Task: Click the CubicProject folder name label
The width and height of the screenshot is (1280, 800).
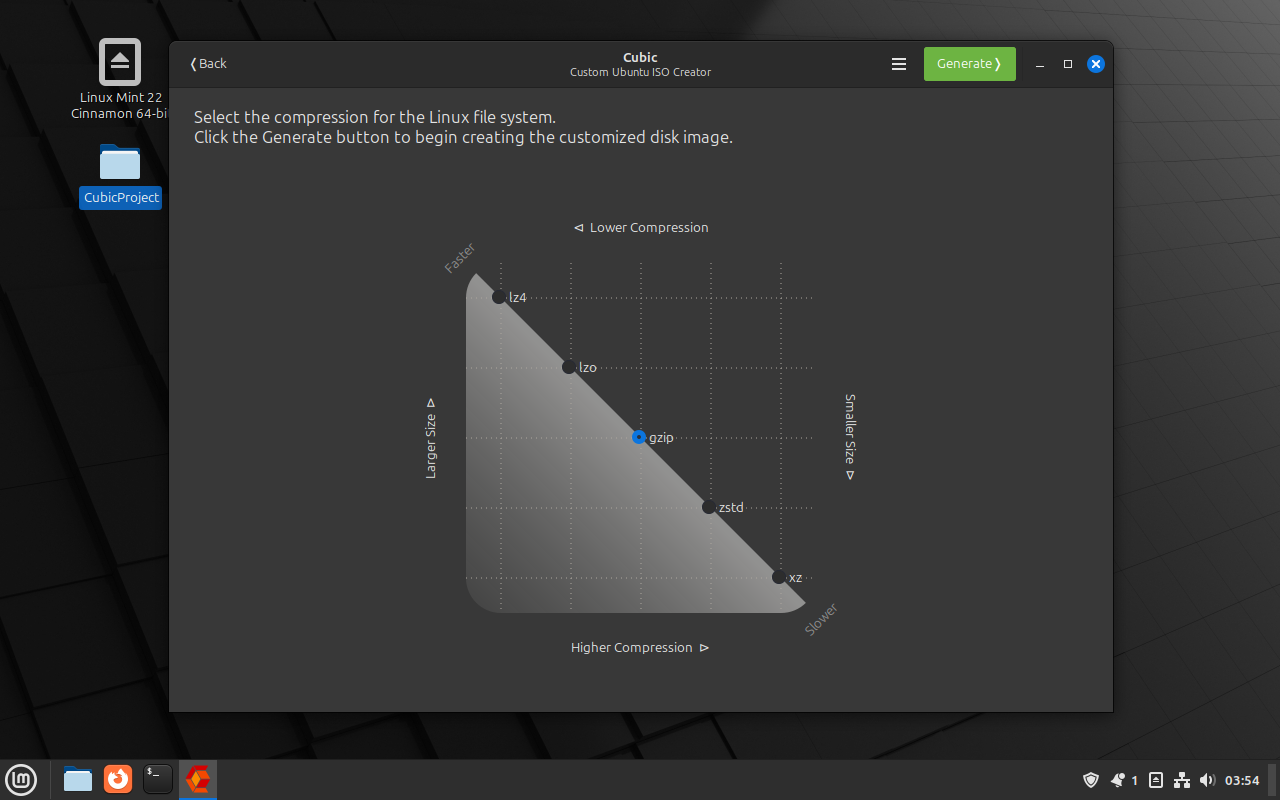Action: [121, 197]
